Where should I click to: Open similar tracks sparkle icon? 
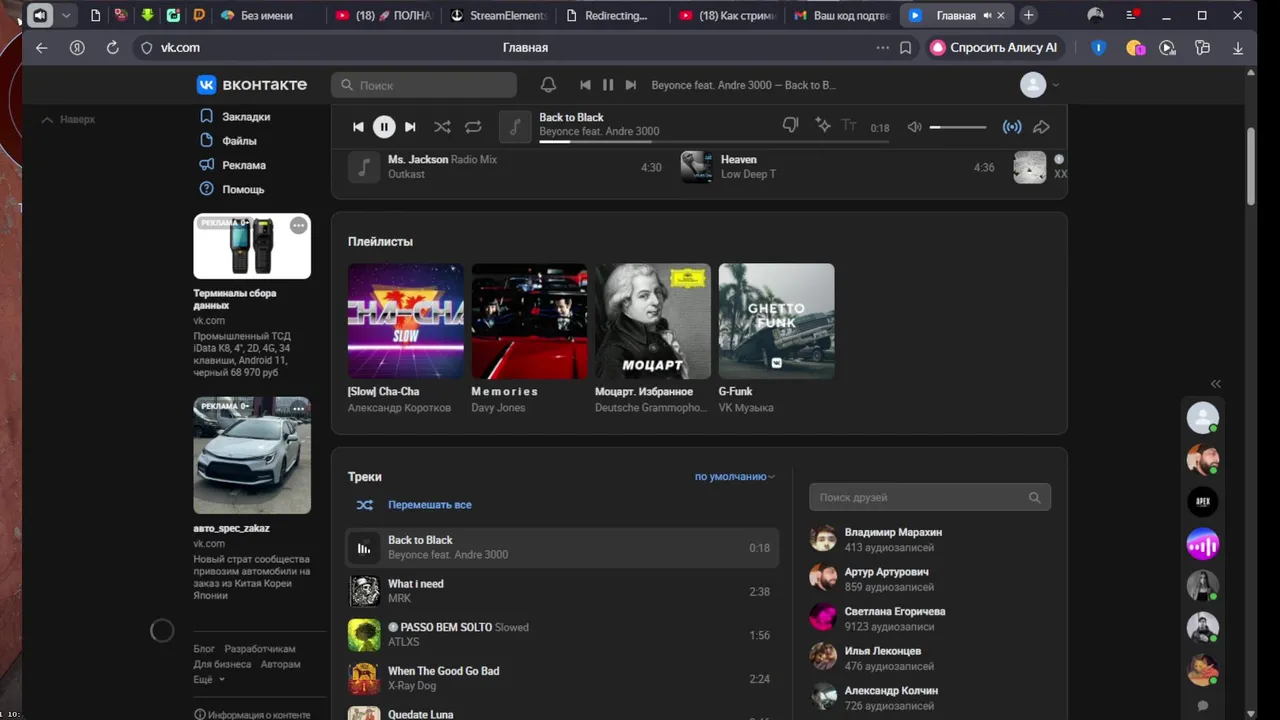[823, 126]
